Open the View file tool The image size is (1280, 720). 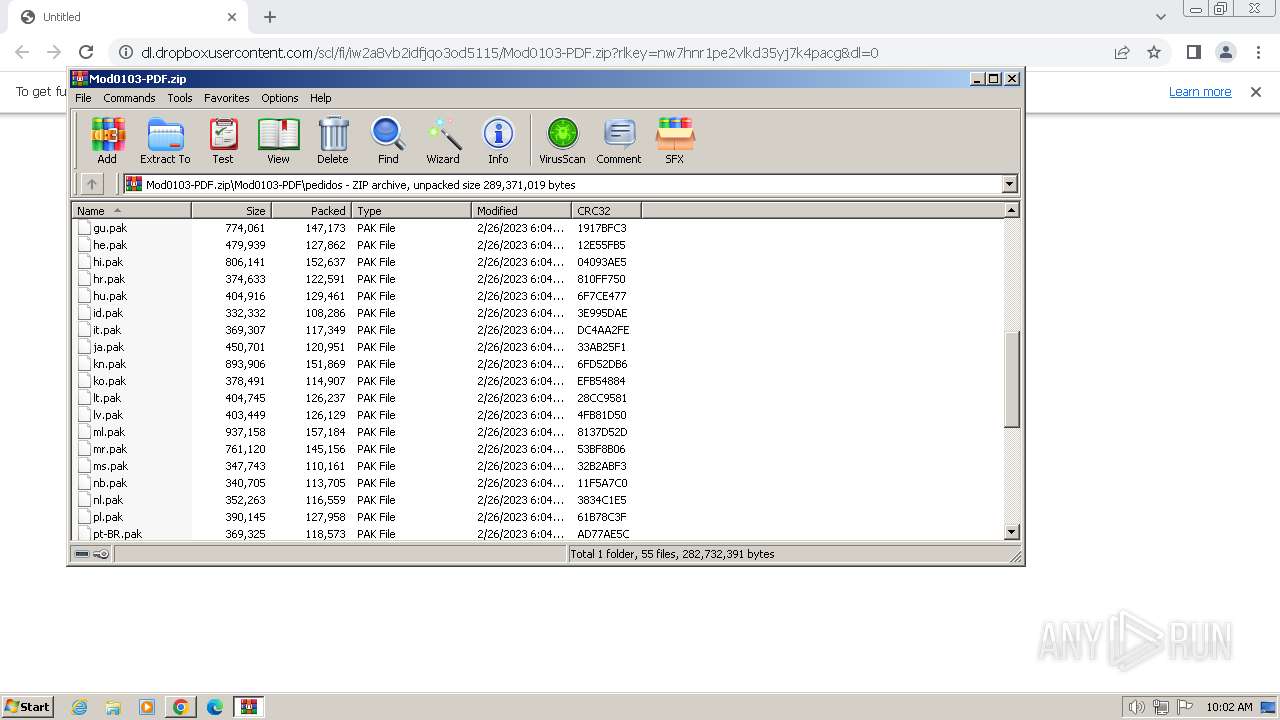coord(278,140)
